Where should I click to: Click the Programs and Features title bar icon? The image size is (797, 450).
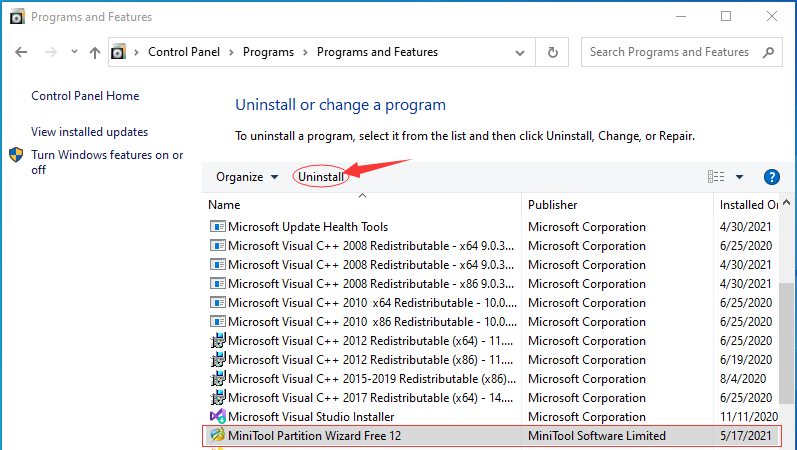click(x=17, y=17)
